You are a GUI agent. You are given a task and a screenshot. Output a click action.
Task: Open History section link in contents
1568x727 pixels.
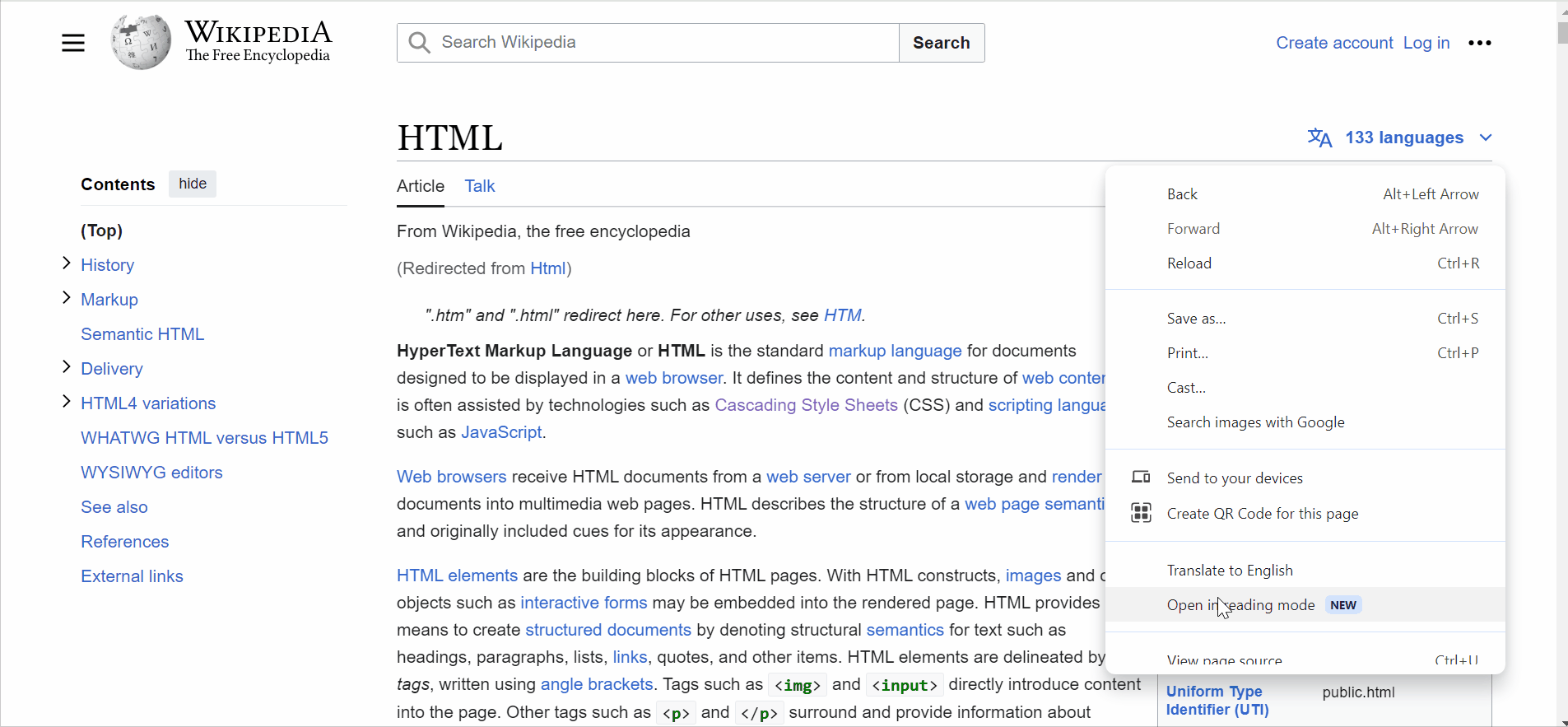click(x=107, y=265)
